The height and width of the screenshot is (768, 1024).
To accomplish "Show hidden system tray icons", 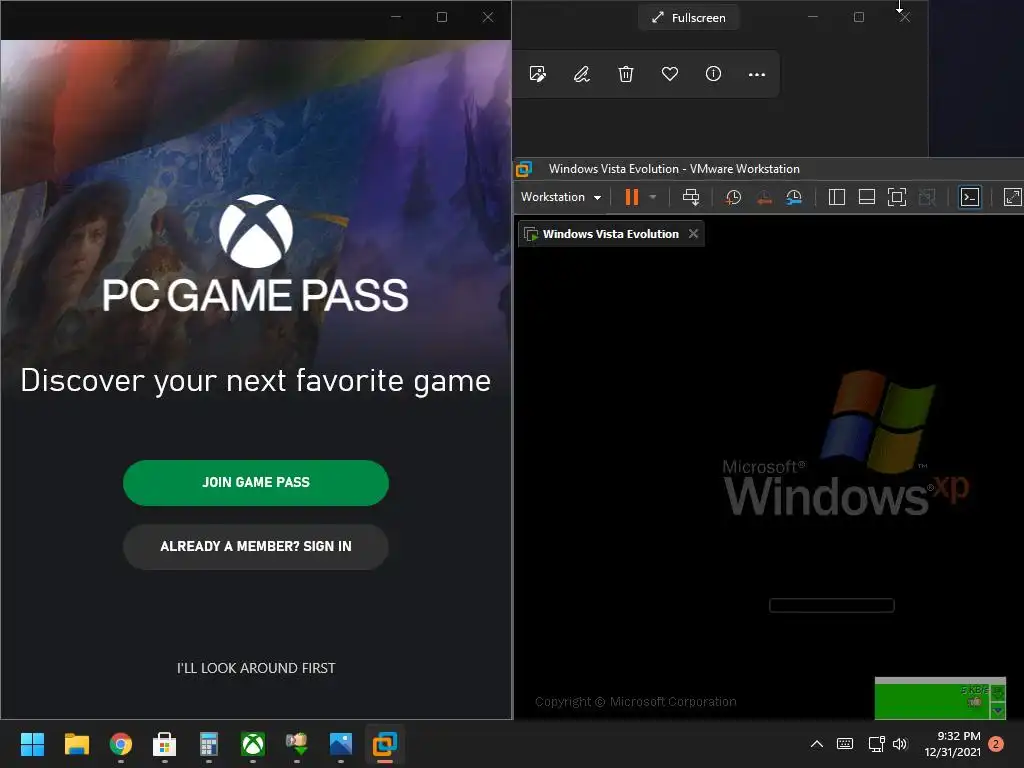I will (x=816, y=744).
